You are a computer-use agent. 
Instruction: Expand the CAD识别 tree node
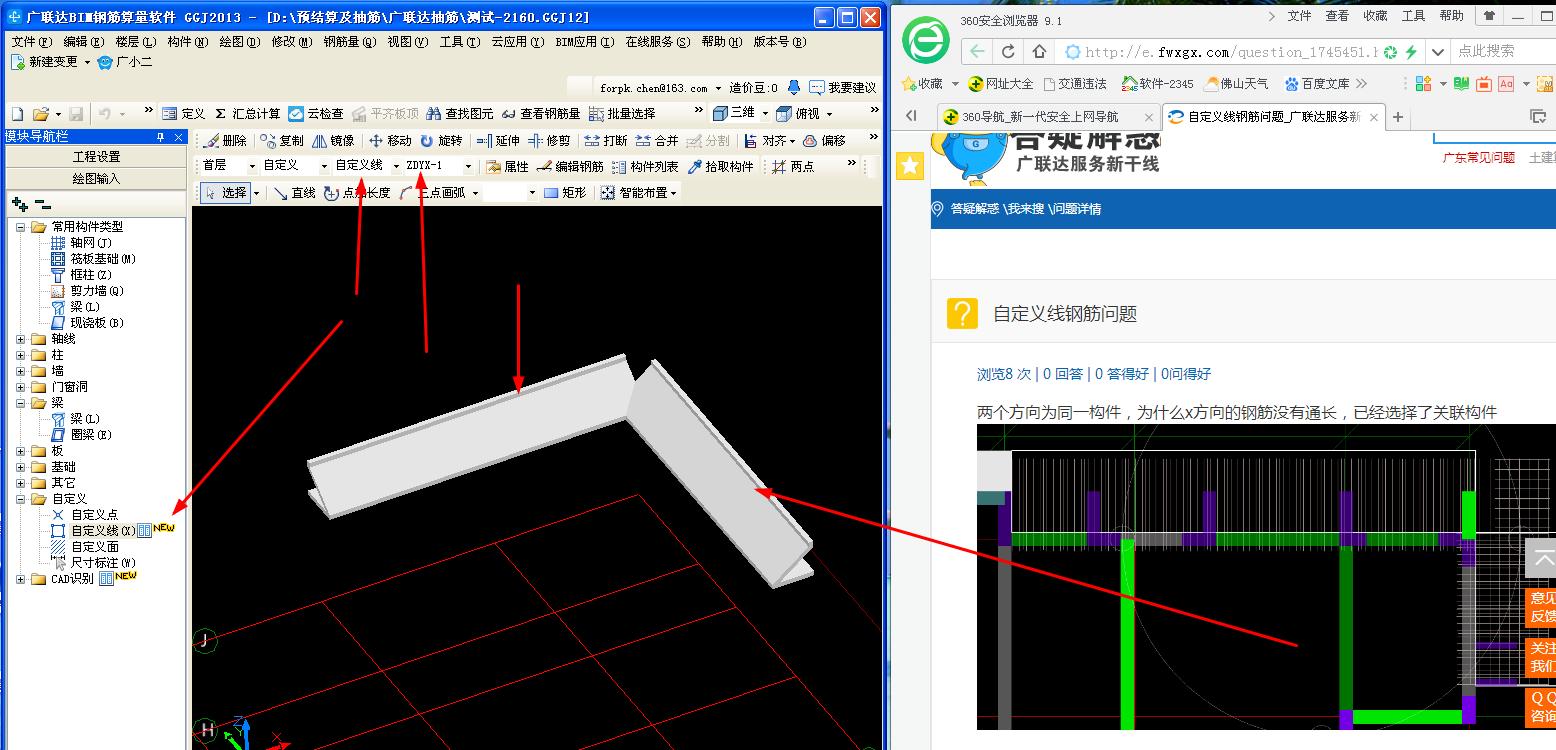coord(20,579)
